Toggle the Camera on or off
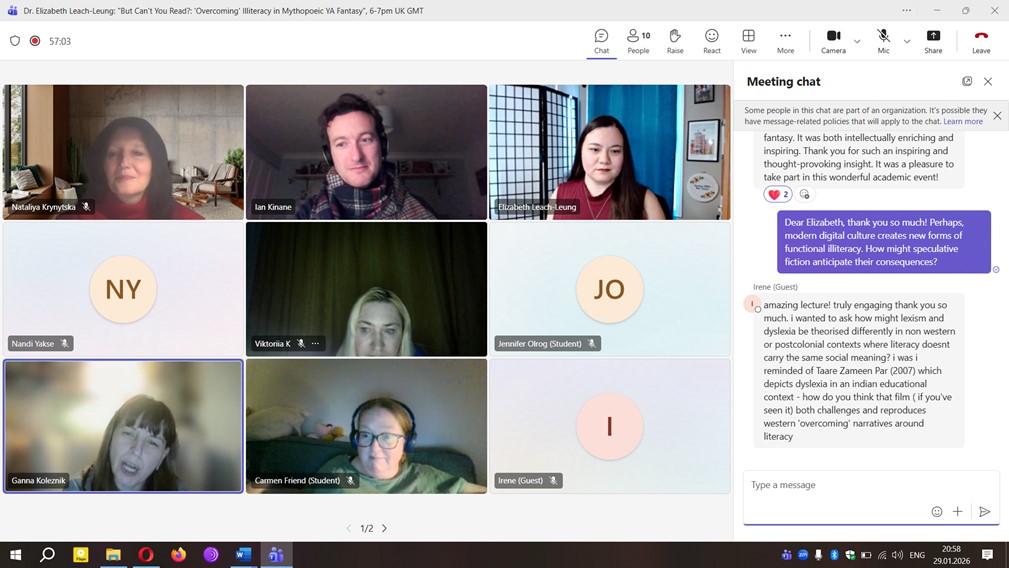The height and width of the screenshot is (568, 1009). pyautogui.click(x=833, y=41)
